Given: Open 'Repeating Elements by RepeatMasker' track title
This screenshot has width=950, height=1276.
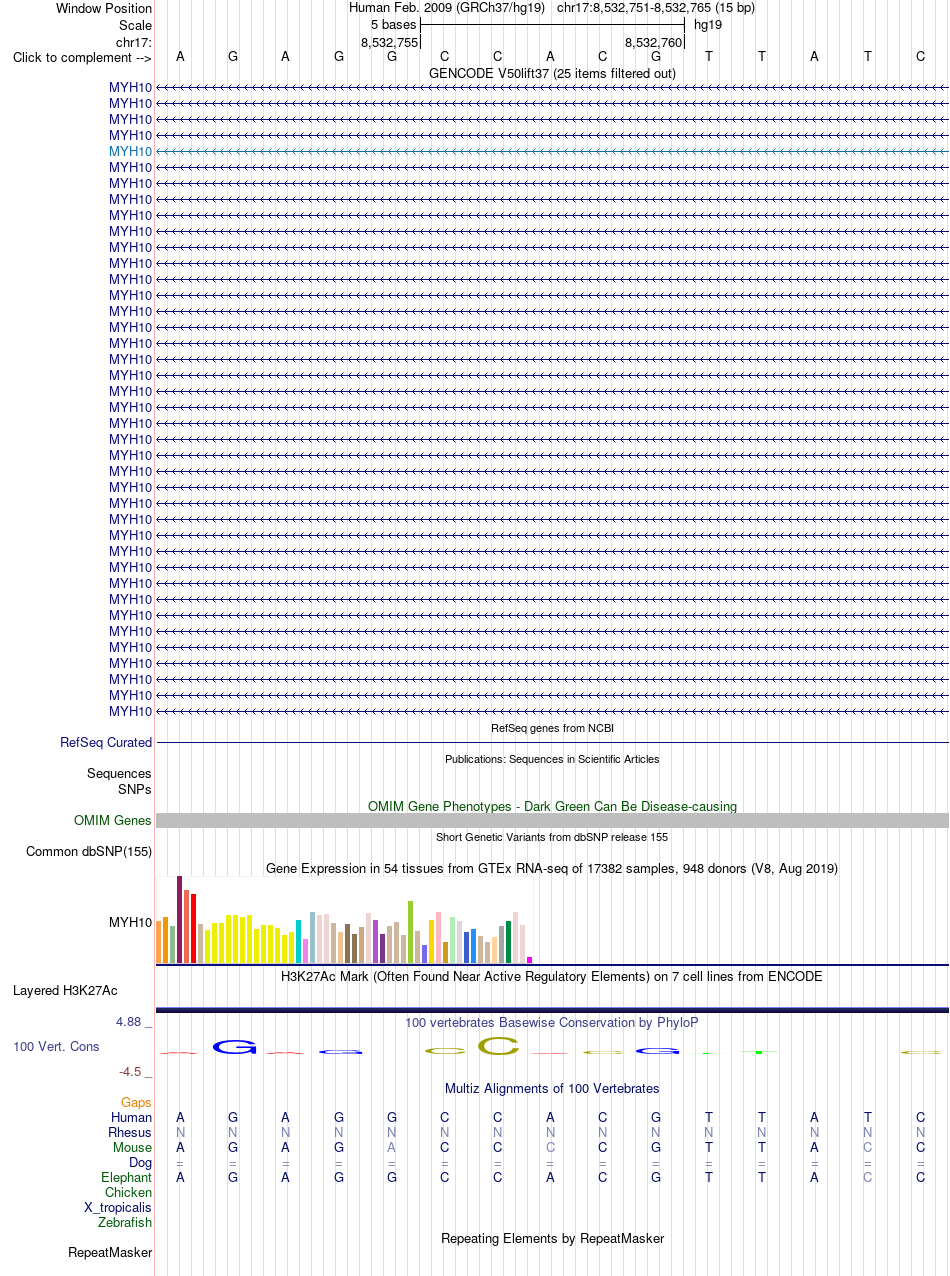Looking at the screenshot, I should tap(552, 1238).
